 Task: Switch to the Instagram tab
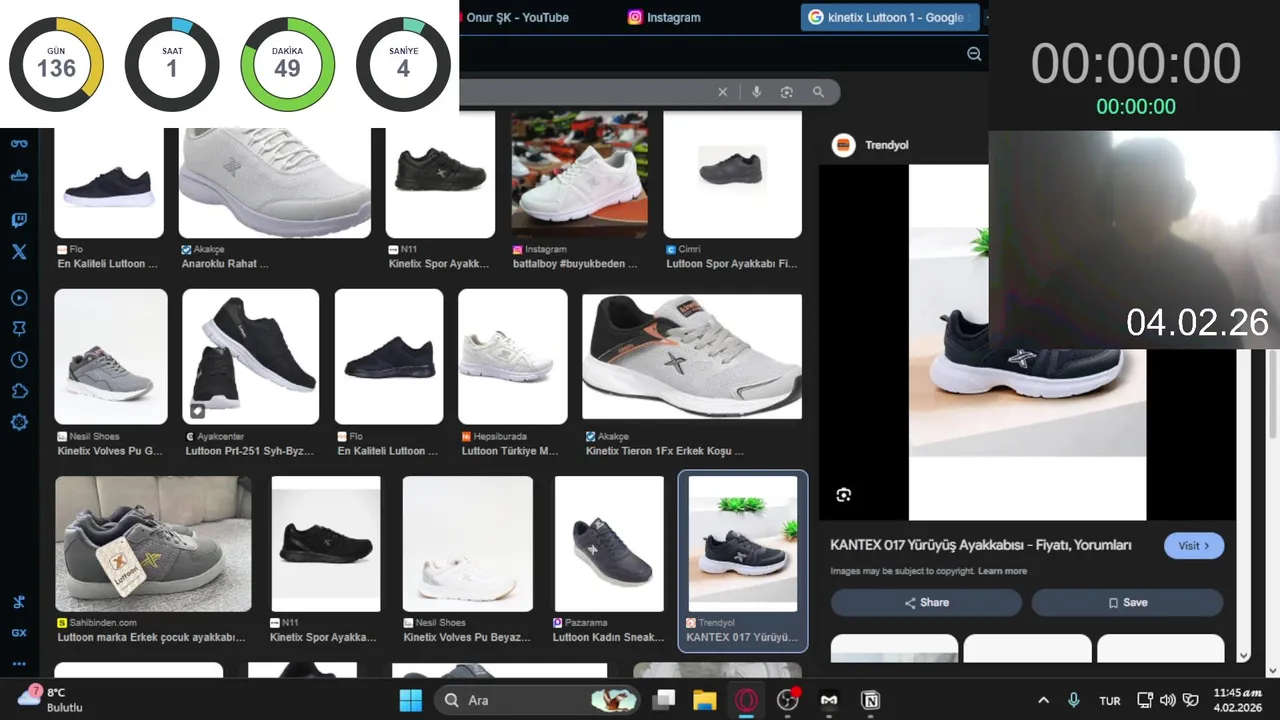tap(664, 17)
